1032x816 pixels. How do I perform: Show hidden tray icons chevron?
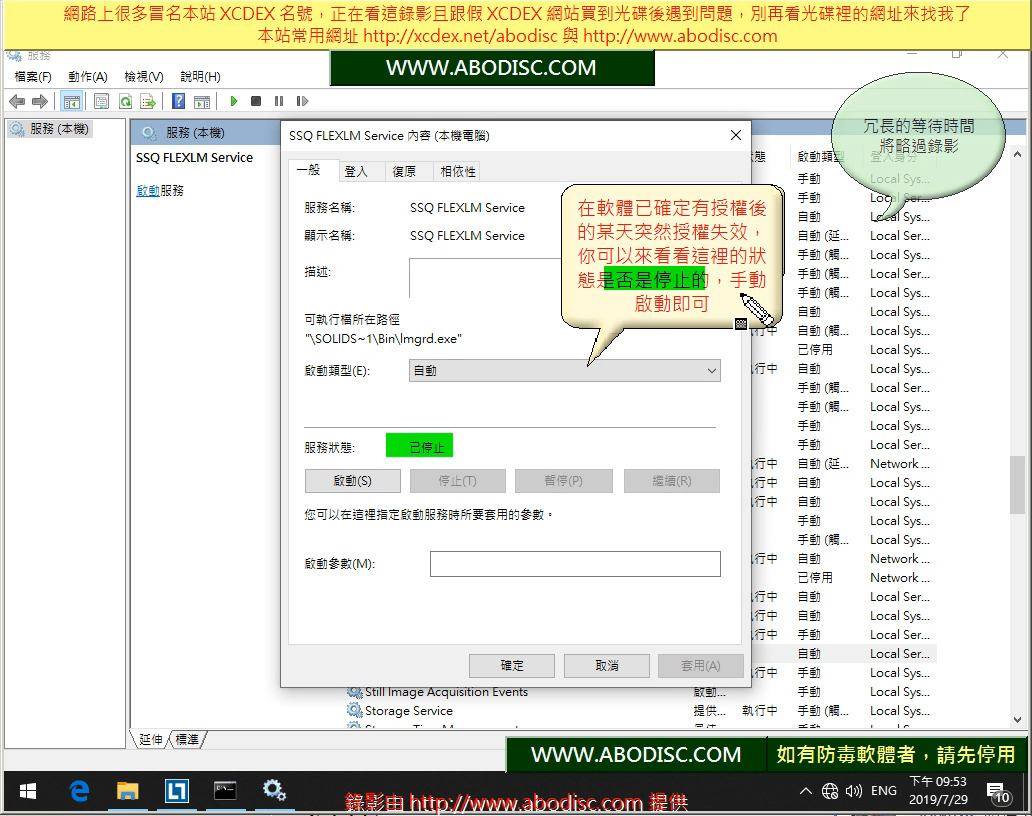pyautogui.click(x=806, y=791)
